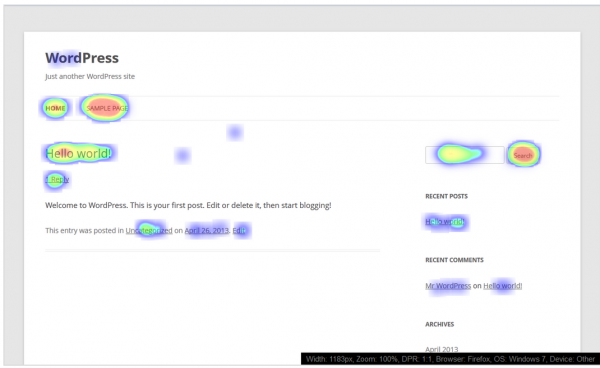
Task: Open Hello world! under Recent Posts
Action: (445, 221)
